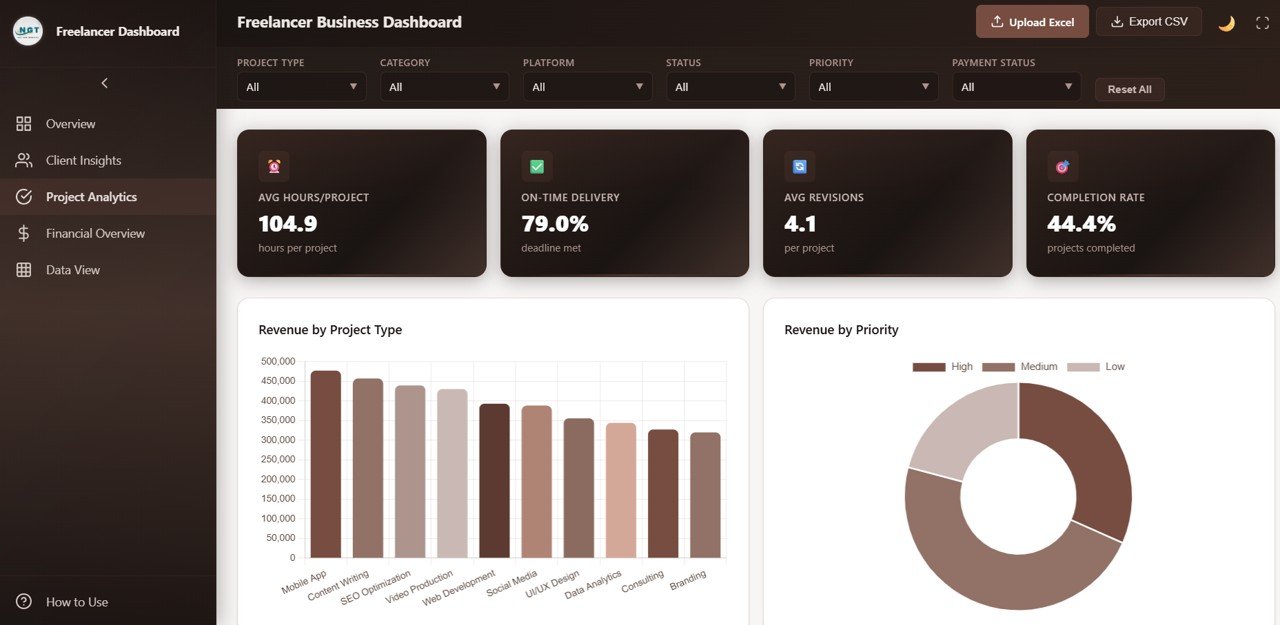Viewport: 1280px width, 625px height.
Task: Click the green checkmark icon on On-Time Delivery card
Action: pos(536,165)
